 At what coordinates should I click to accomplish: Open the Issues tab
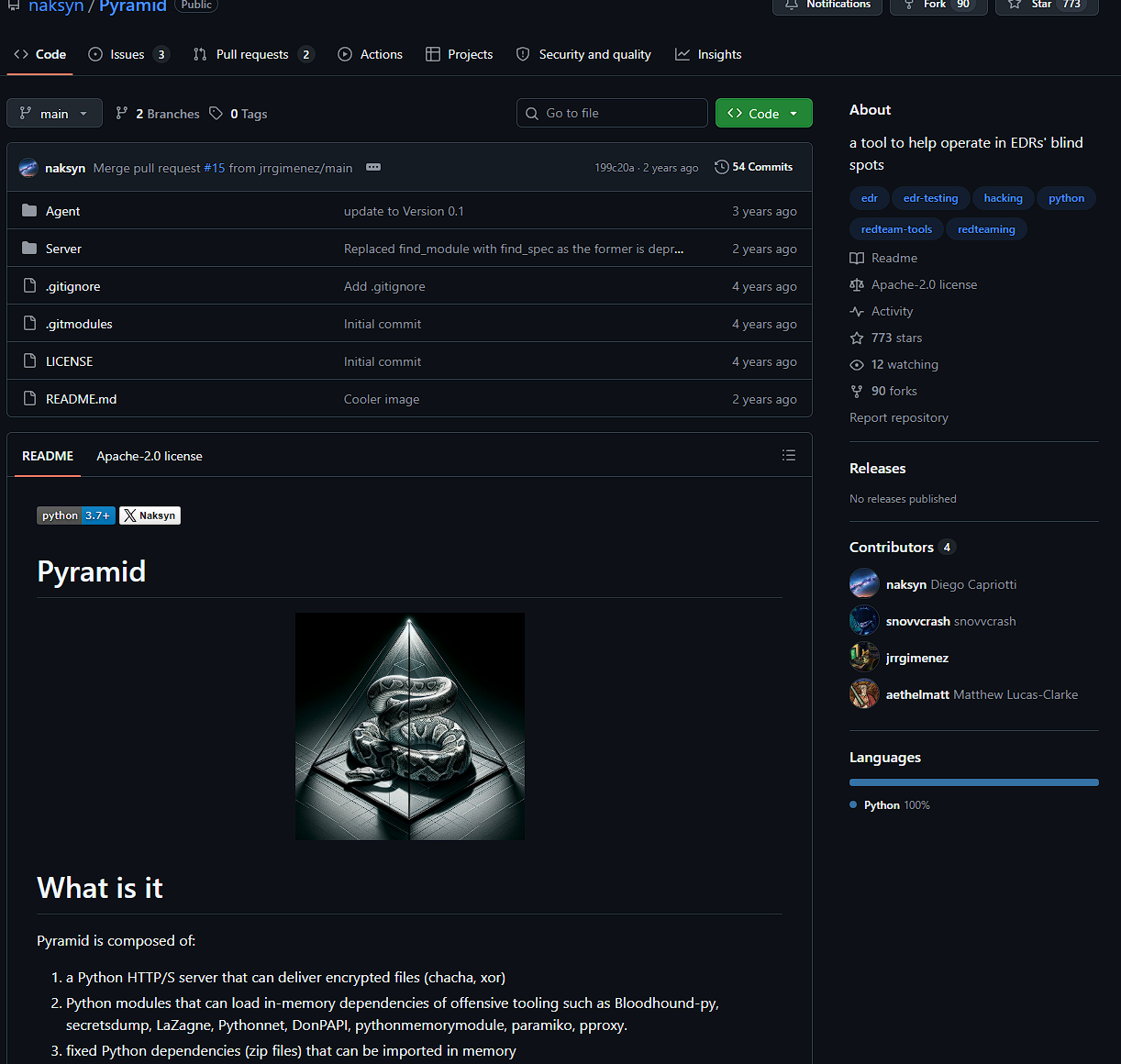[128, 54]
